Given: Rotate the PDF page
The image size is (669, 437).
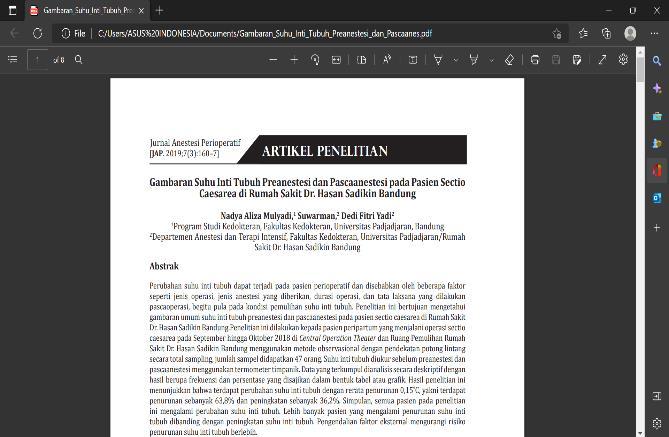Looking at the screenshot, I should click(315, 60).
